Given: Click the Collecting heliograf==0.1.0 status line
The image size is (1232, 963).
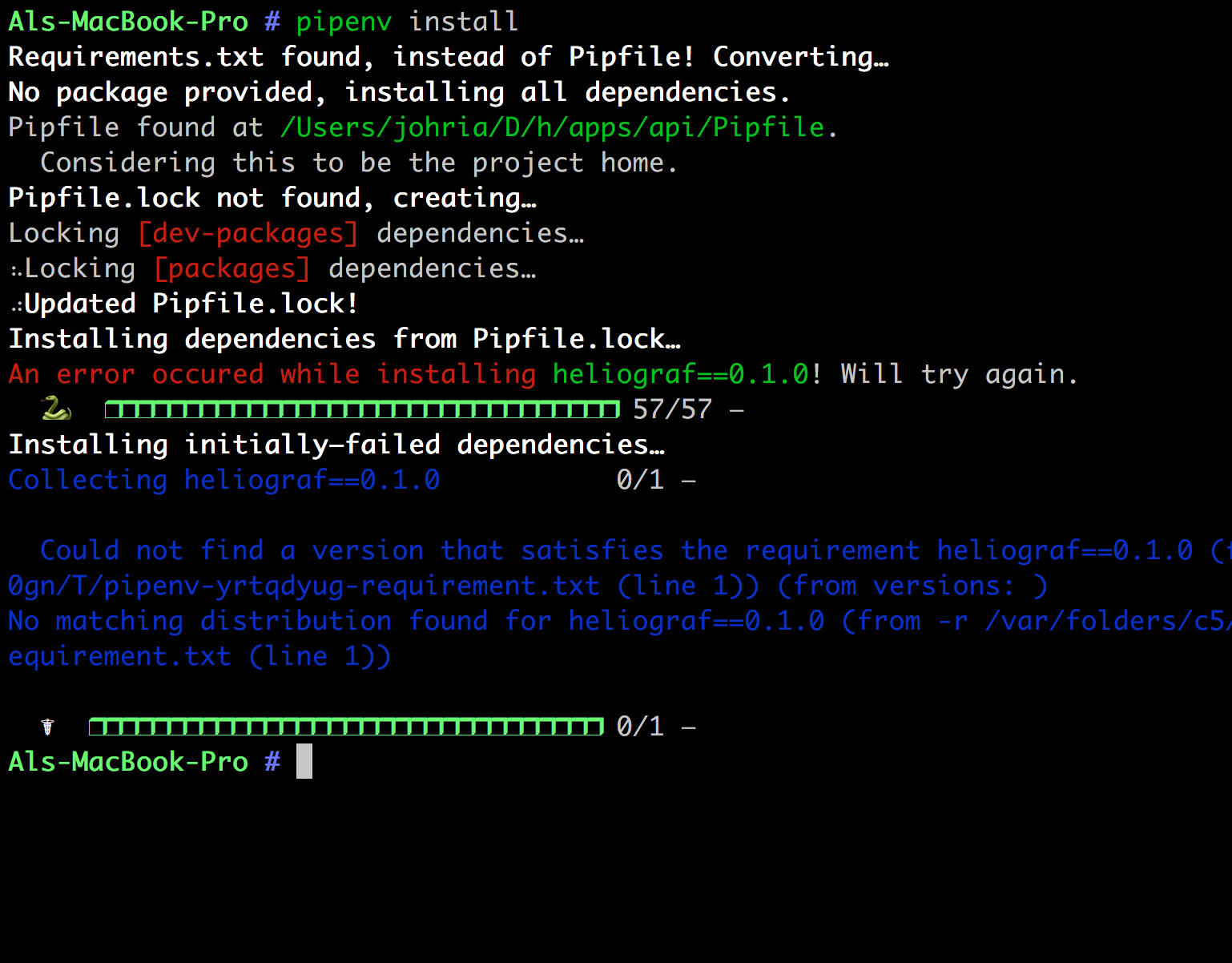Looking at the screenshot, I should click(x=223, y=479).
